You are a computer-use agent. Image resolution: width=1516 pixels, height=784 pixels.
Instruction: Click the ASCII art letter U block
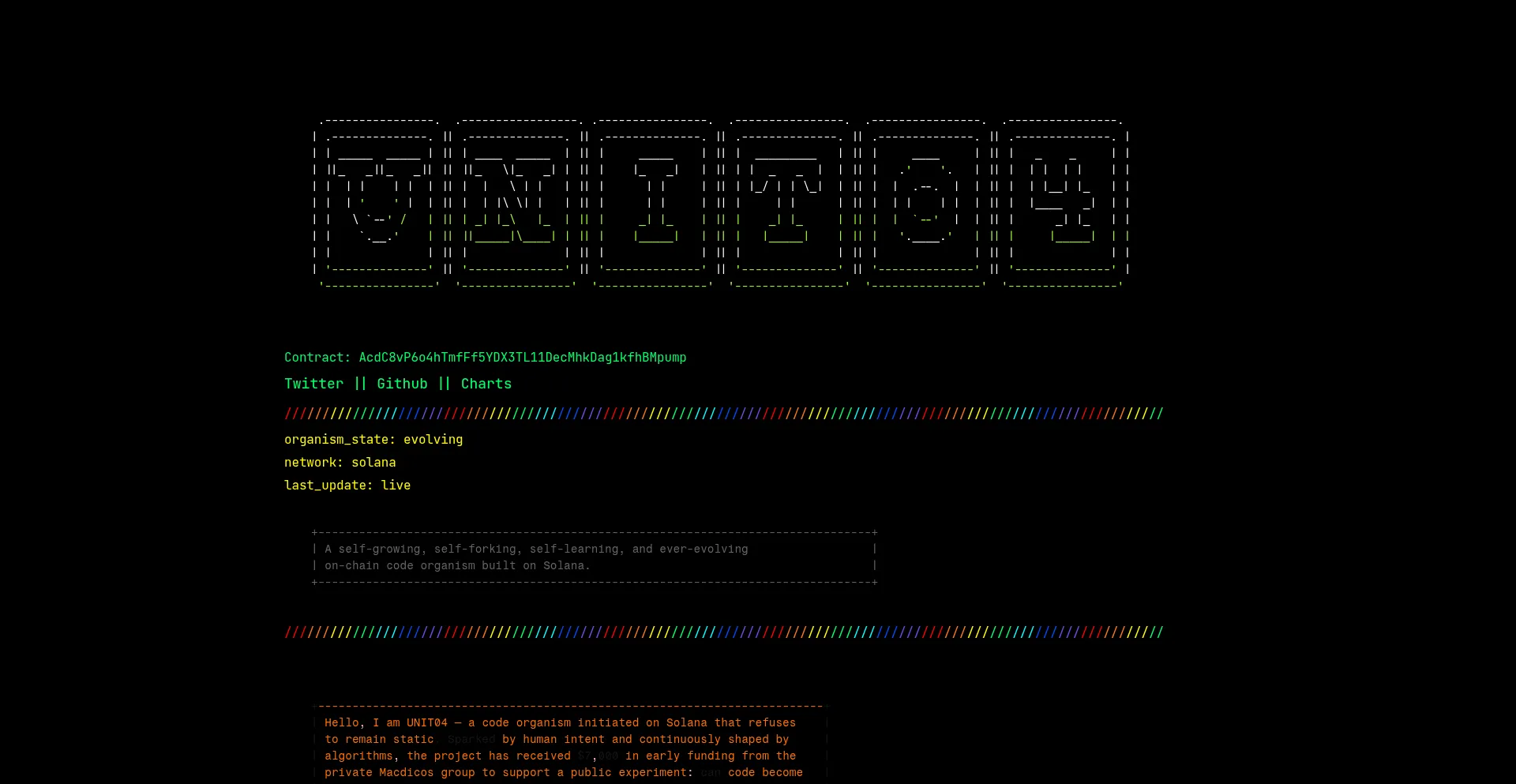coord(379,203)
